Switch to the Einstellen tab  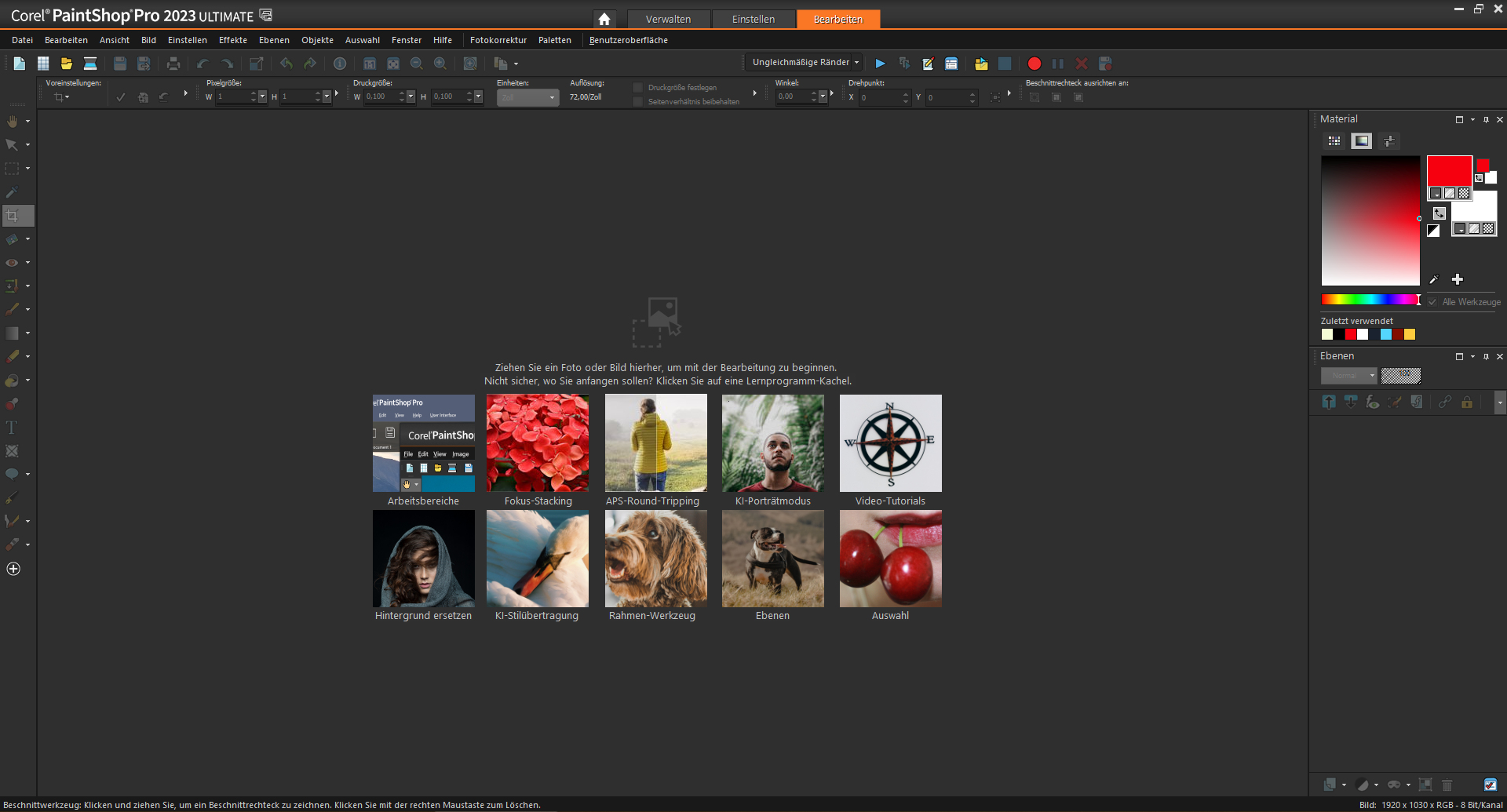pyautogui.click(x=753, y=19)
